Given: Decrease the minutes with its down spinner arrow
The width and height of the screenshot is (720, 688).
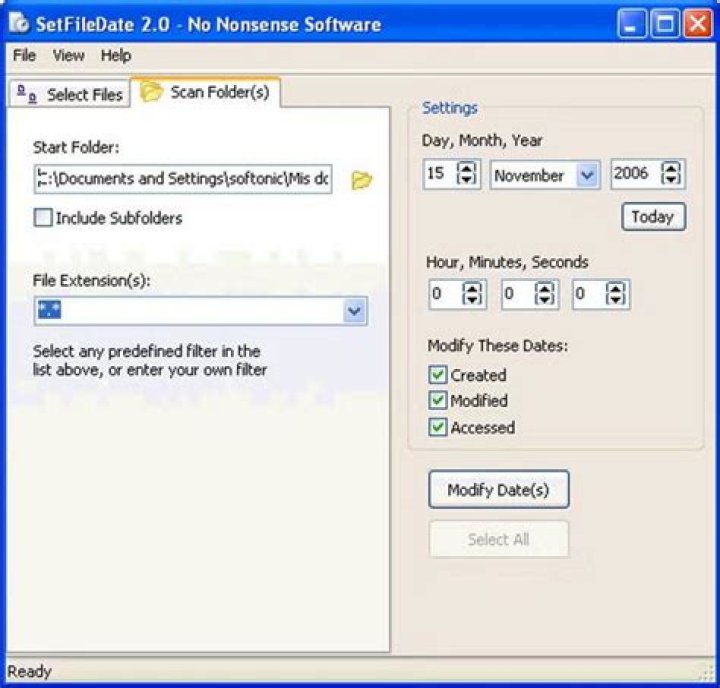Looking at the screenshot, I should 544,299.
